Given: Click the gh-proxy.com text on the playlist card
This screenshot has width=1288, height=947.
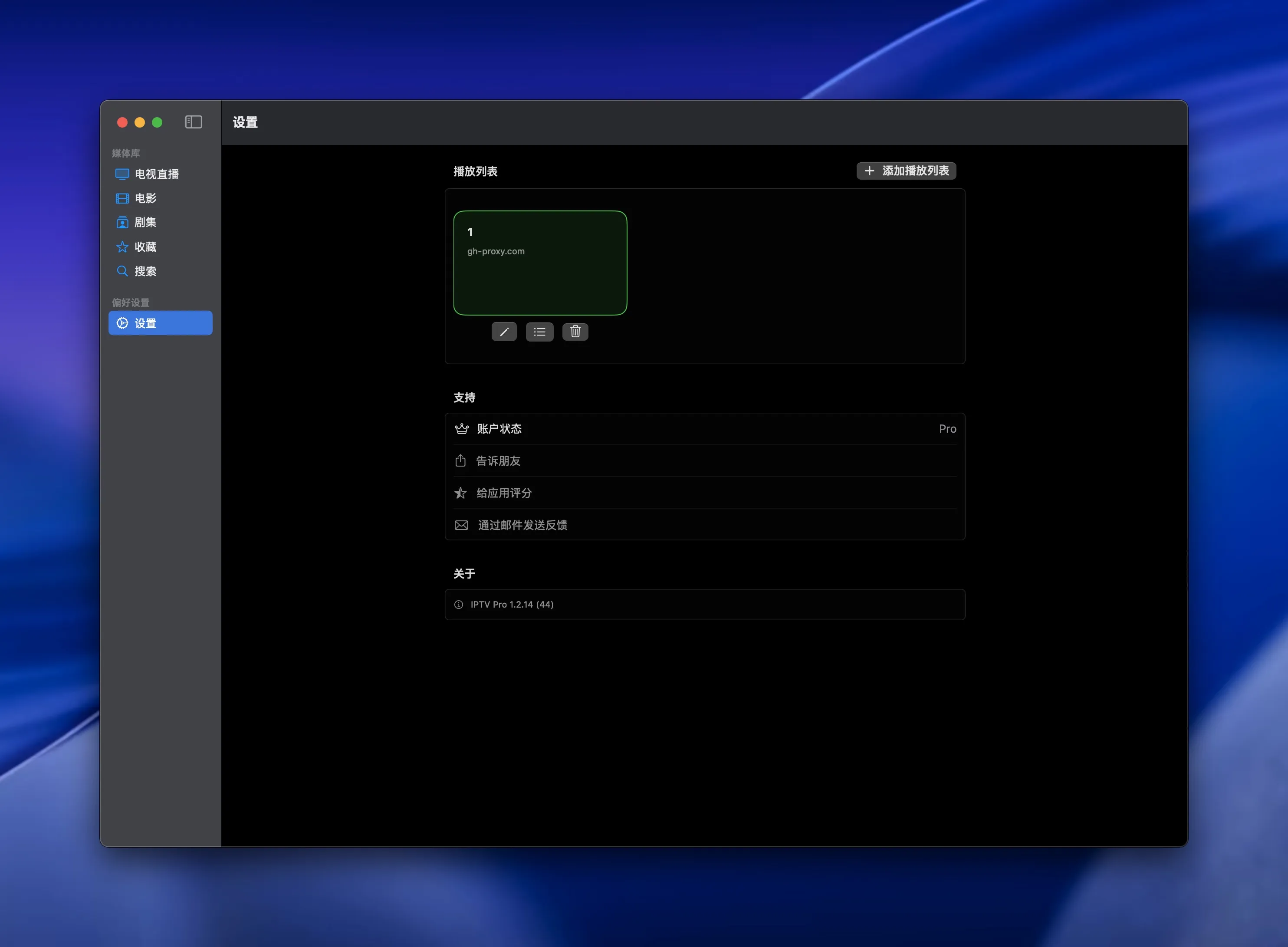Looking at the screenshot, I should 496,252.
